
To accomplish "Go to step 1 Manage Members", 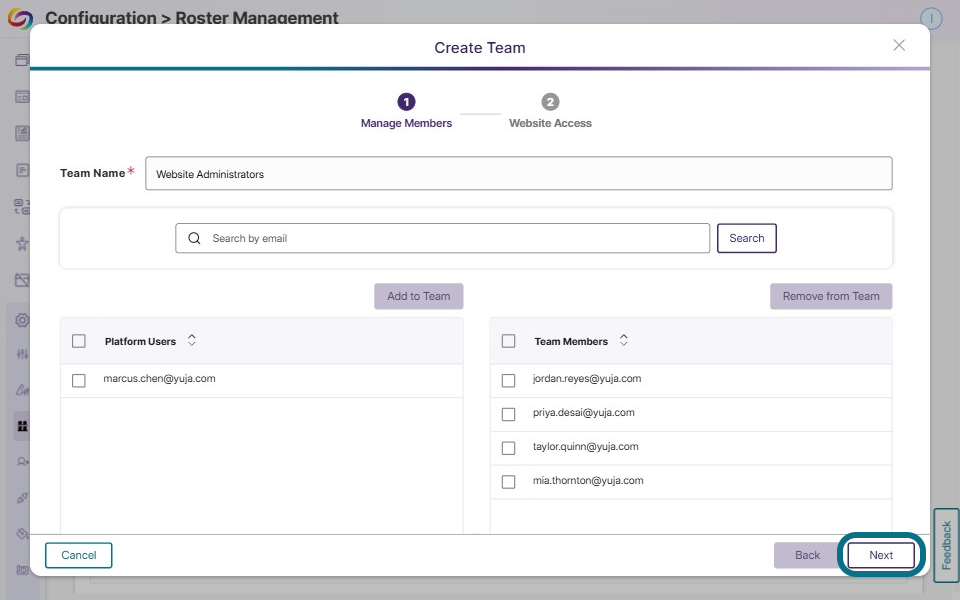I will 406,111.
